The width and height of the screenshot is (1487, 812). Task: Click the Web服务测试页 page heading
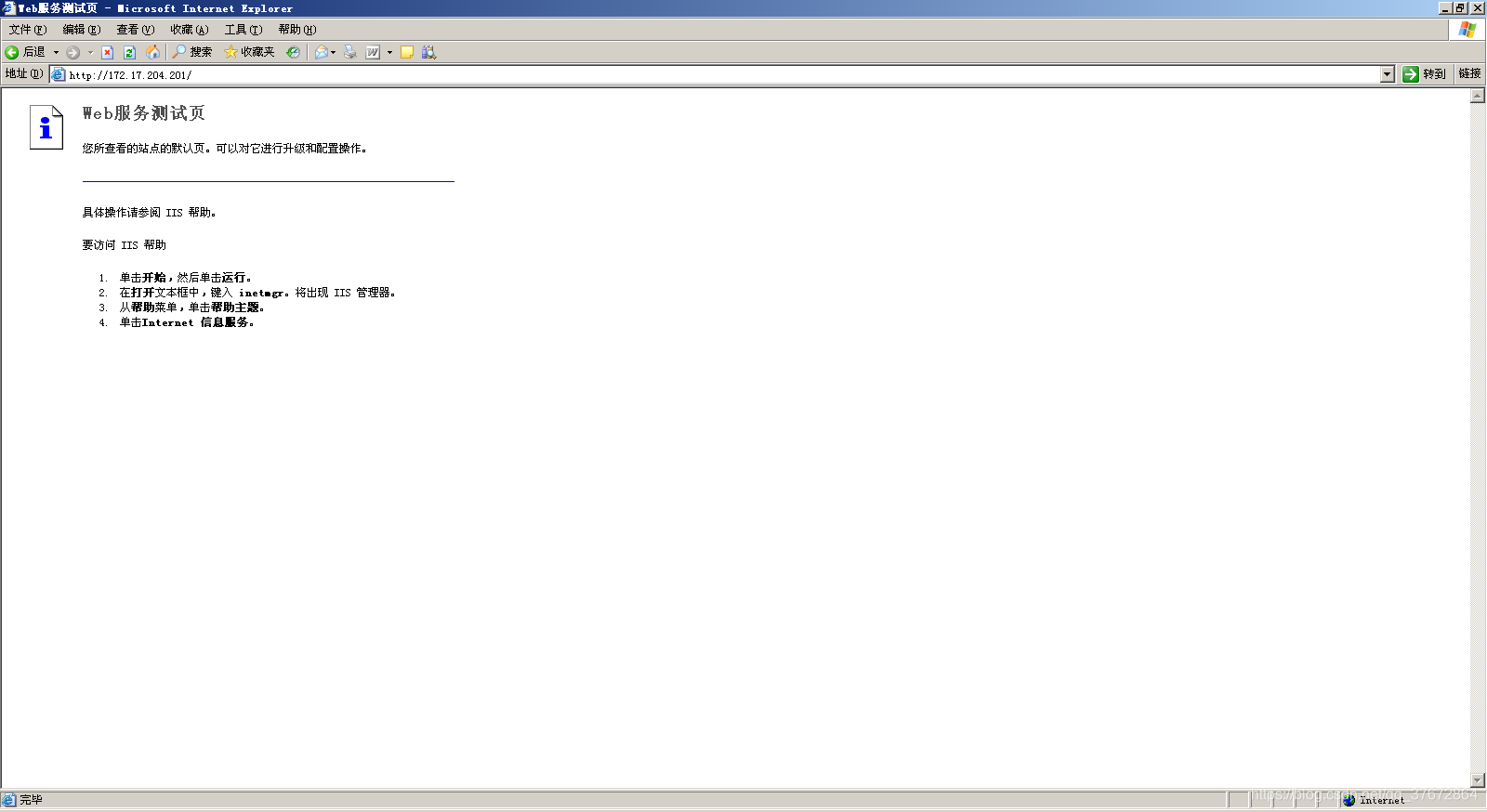pos(144,113)
